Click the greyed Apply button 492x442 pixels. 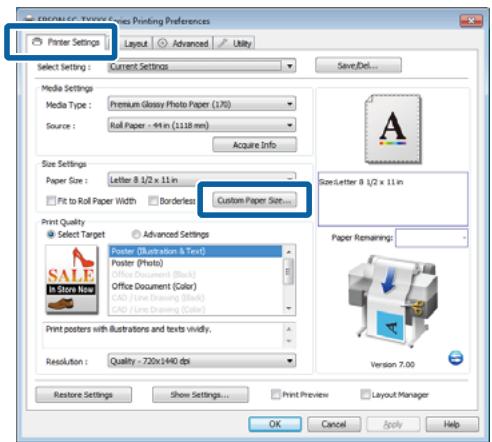tap(393, 424)
